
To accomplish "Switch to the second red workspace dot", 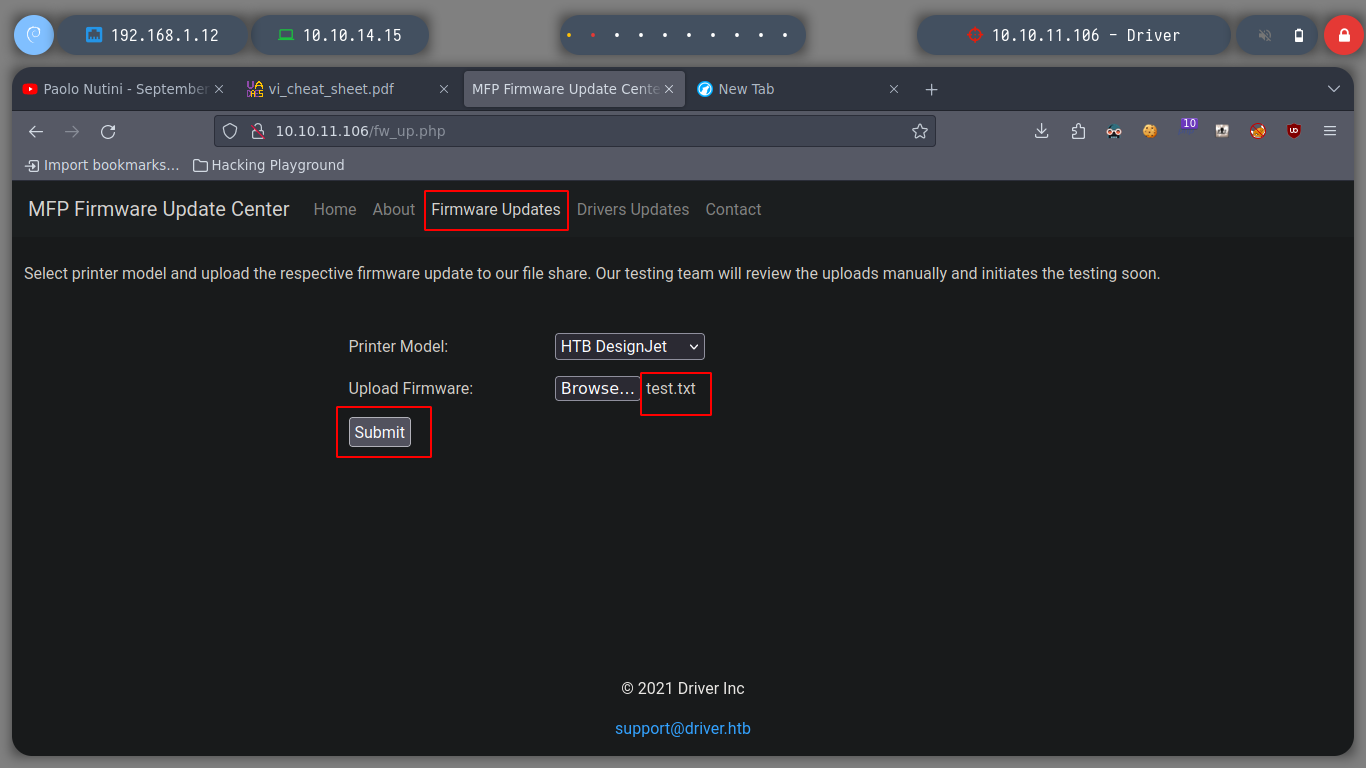I will (593, 35).
